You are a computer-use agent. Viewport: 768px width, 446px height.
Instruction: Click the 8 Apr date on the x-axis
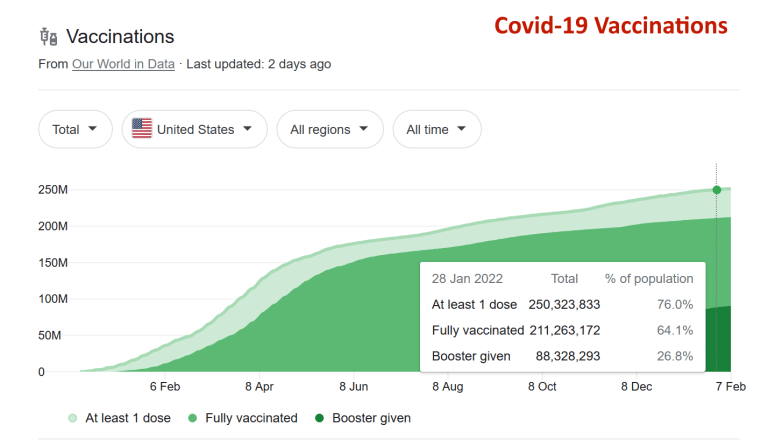point(259,386)
